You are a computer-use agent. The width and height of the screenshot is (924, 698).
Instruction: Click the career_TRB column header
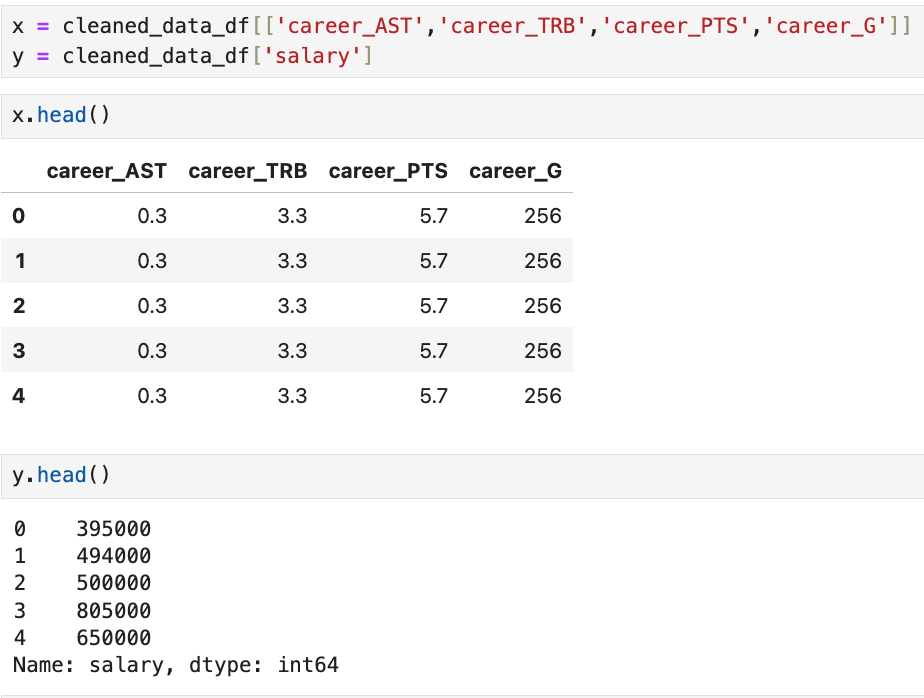pos(247,171)
